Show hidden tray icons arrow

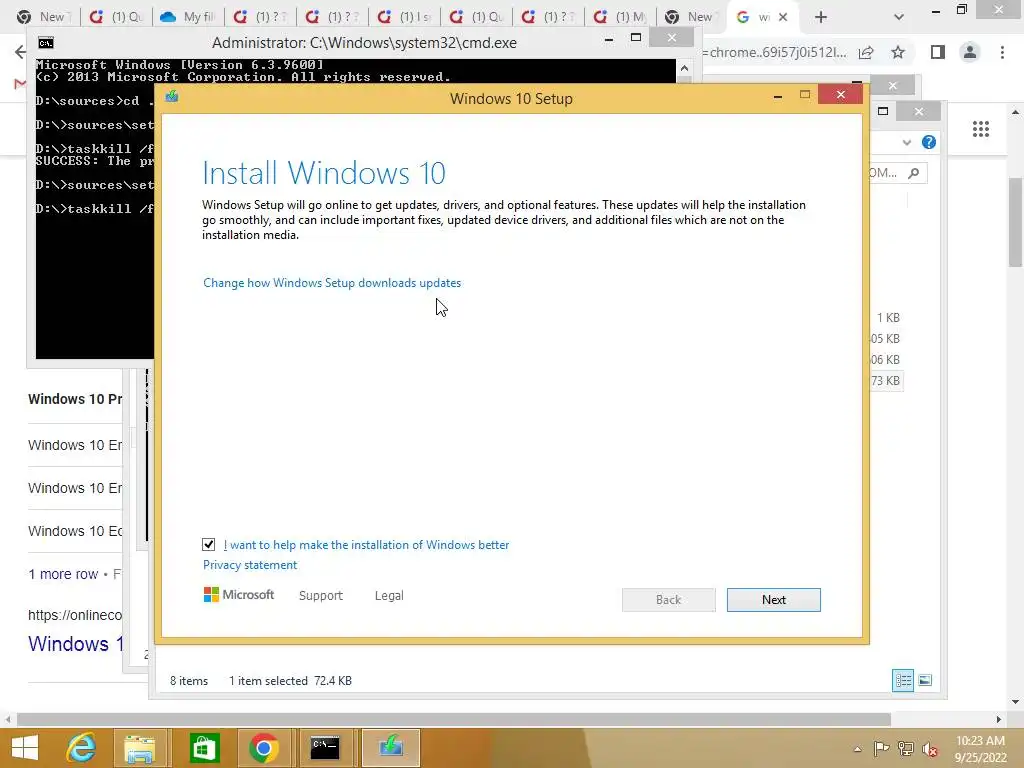click(x=857, y=749)
